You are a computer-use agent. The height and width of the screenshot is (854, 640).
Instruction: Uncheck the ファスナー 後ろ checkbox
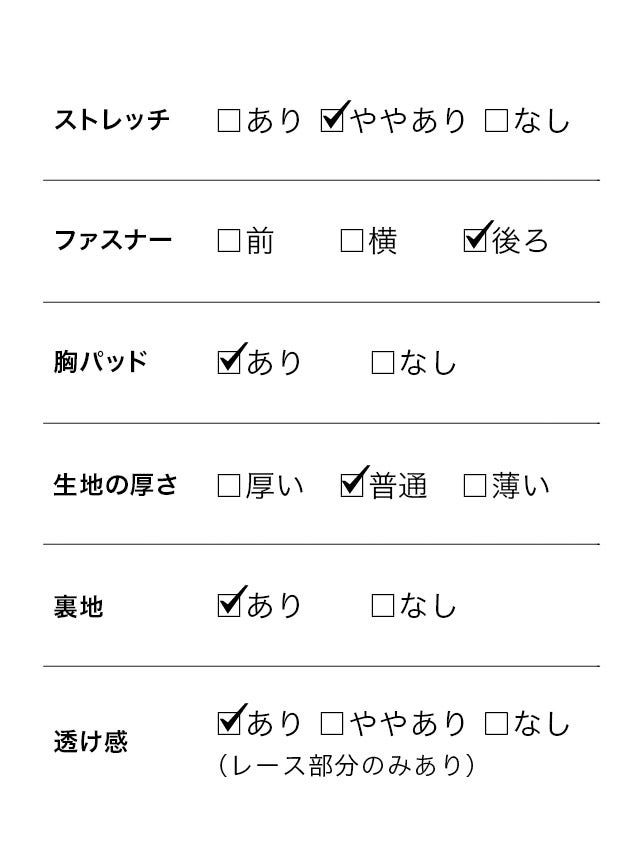476,241
